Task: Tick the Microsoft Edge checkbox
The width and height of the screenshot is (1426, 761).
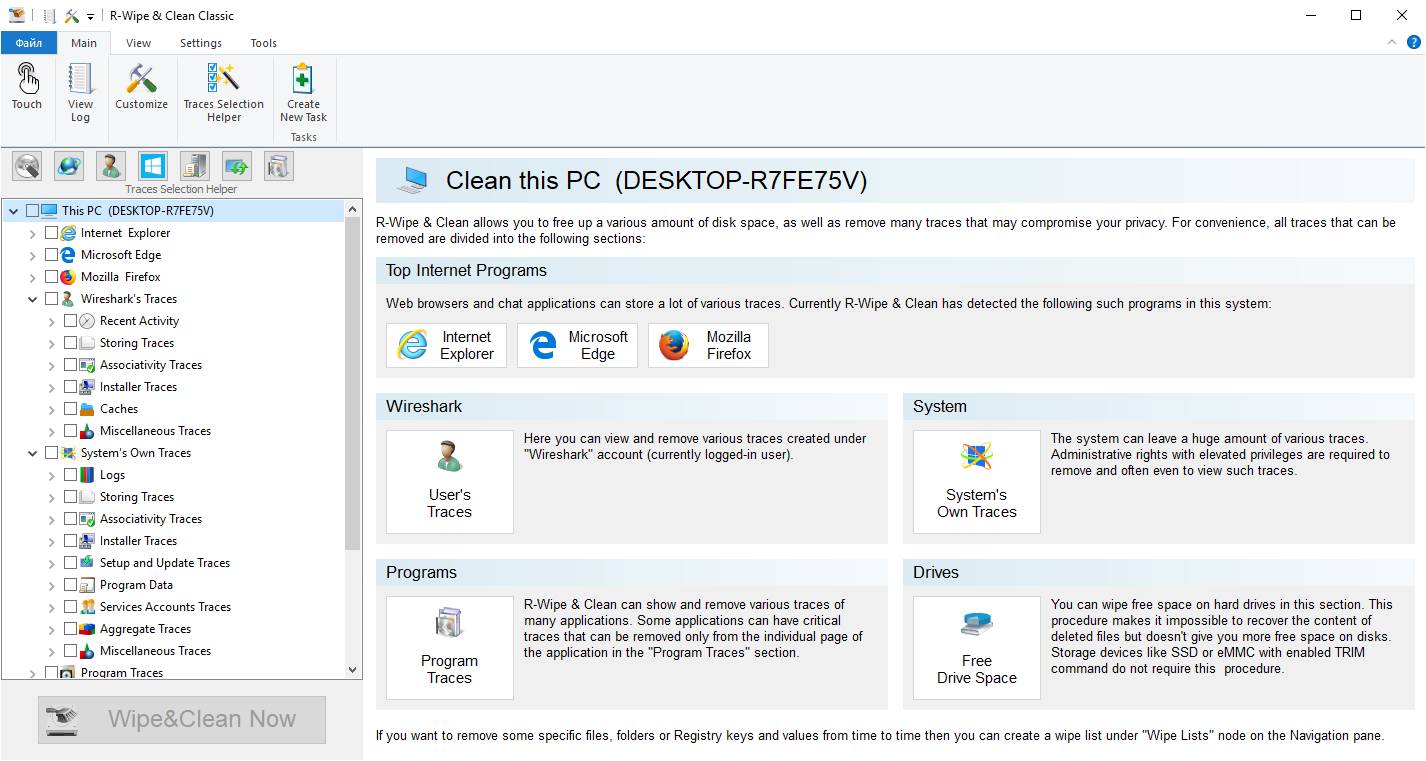Action: coord(51,255)
